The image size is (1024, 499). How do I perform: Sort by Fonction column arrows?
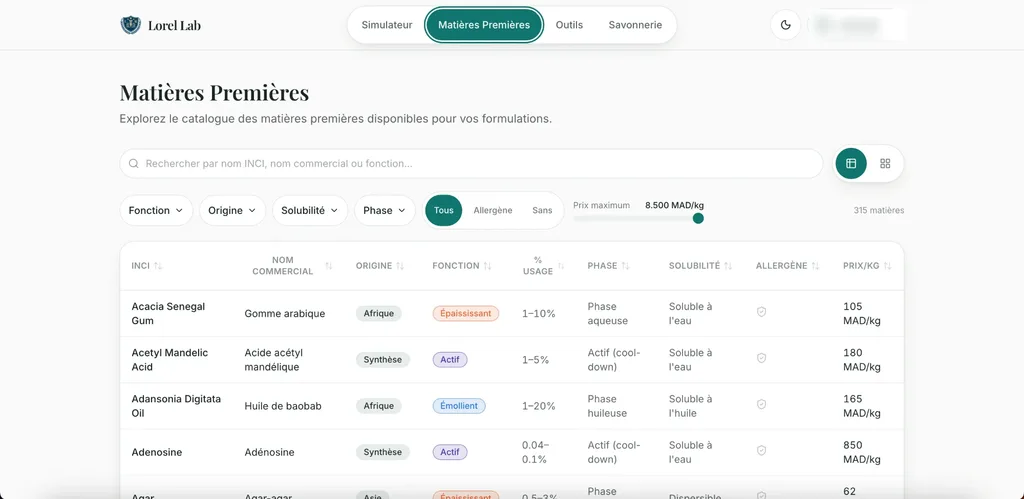pos(487,266)
